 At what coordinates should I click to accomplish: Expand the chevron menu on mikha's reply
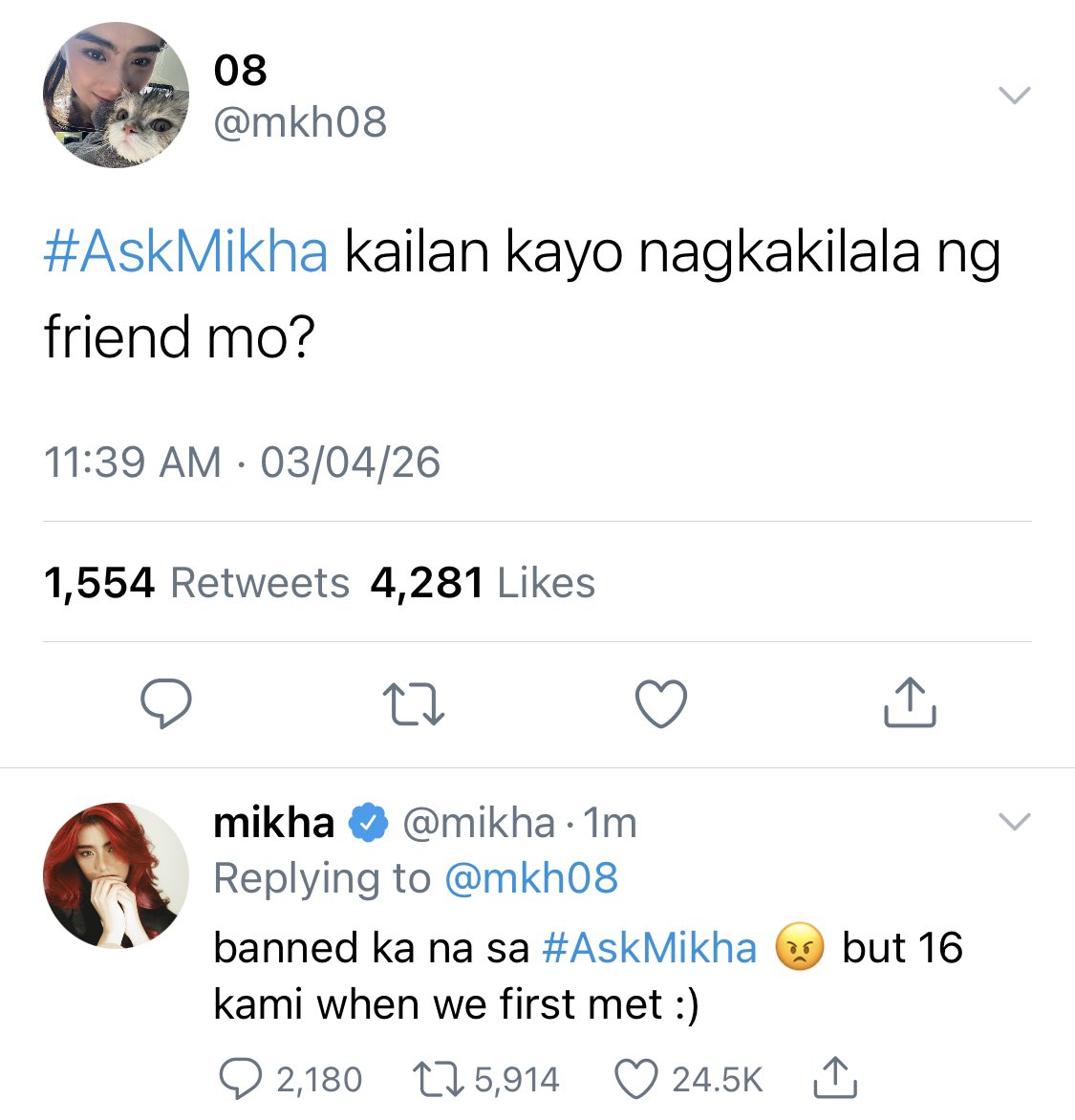[x=1014, y=822]
